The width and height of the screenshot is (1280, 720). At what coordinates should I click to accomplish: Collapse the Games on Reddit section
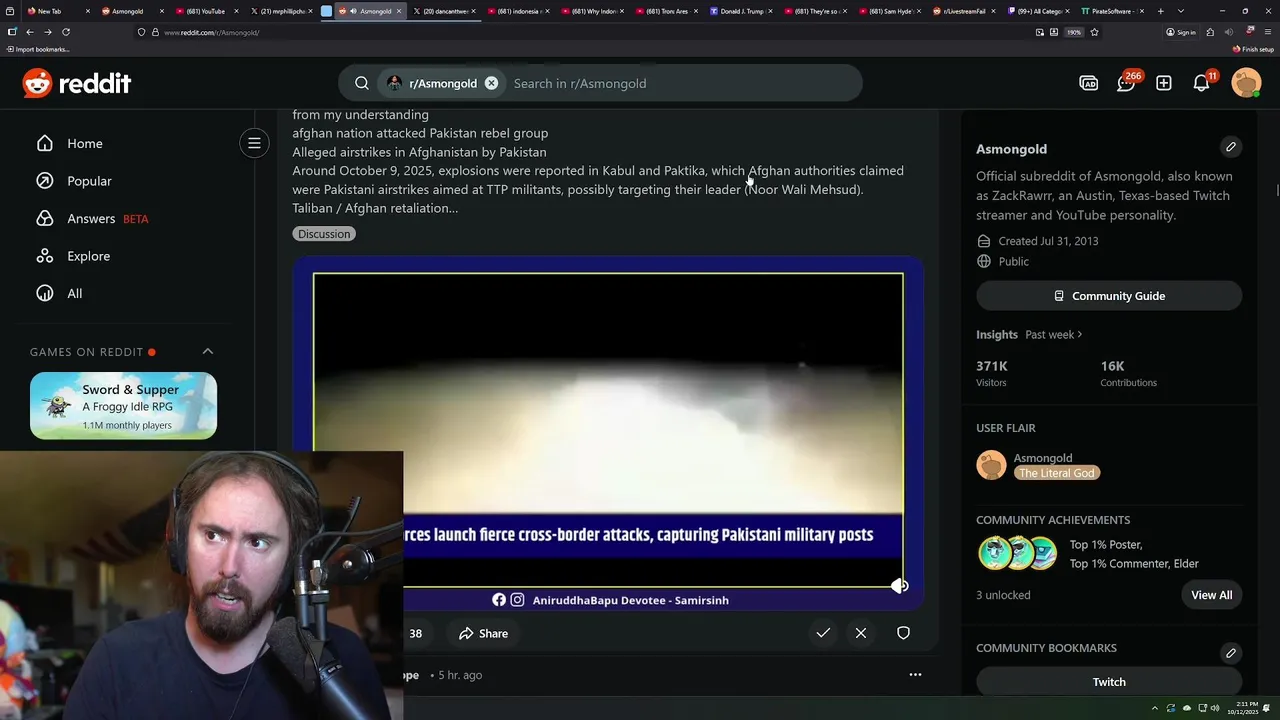click(208, 351)
